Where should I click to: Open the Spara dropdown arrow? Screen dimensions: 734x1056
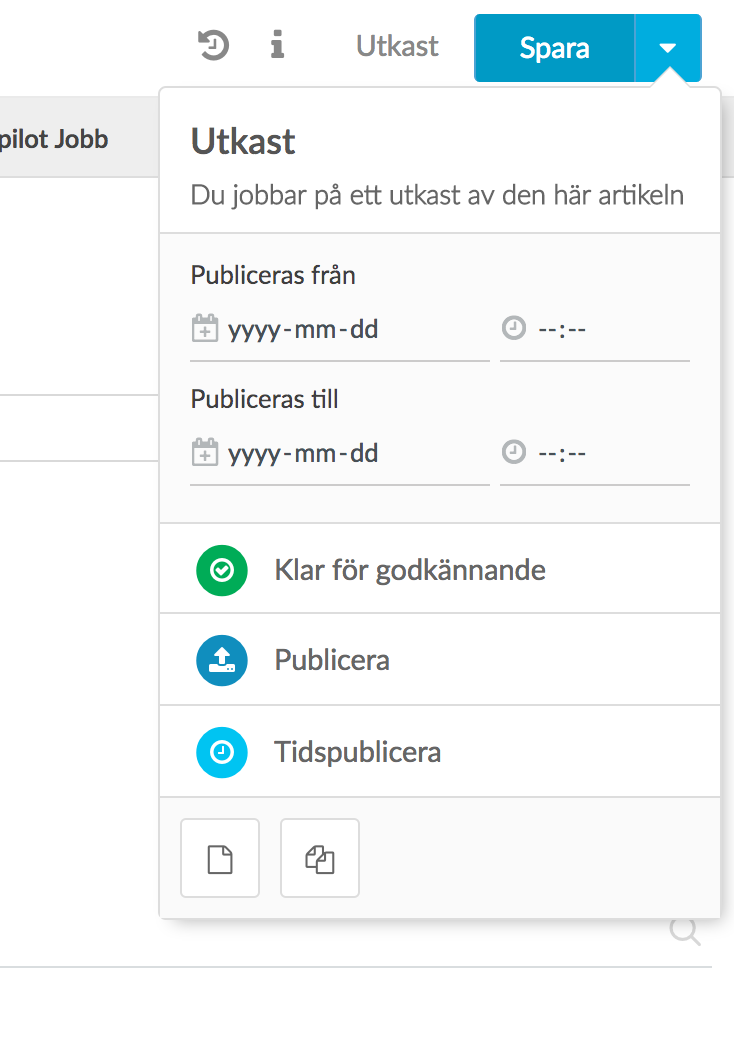point(668,47)
